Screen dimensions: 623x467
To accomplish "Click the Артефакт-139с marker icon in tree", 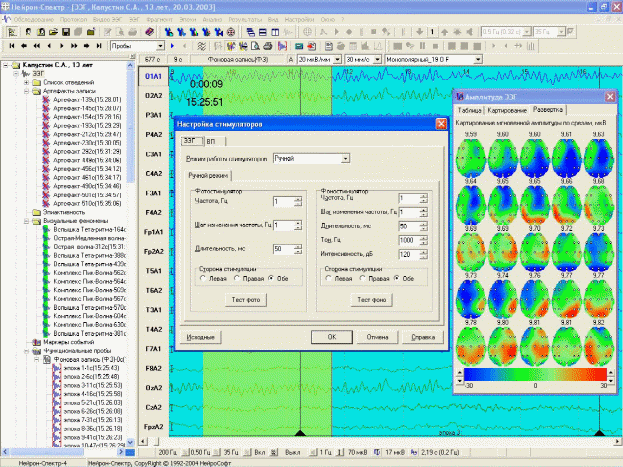I will point(46,100).
